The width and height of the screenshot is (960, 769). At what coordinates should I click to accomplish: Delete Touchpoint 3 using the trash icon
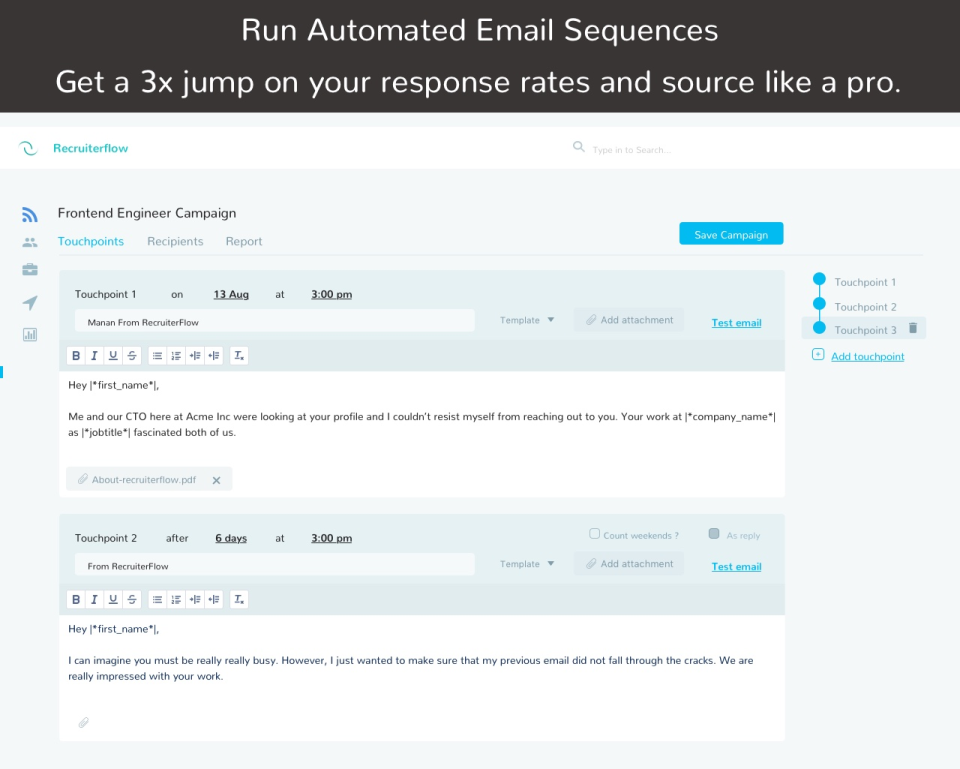pyautogui.click(x=913, y=327)
